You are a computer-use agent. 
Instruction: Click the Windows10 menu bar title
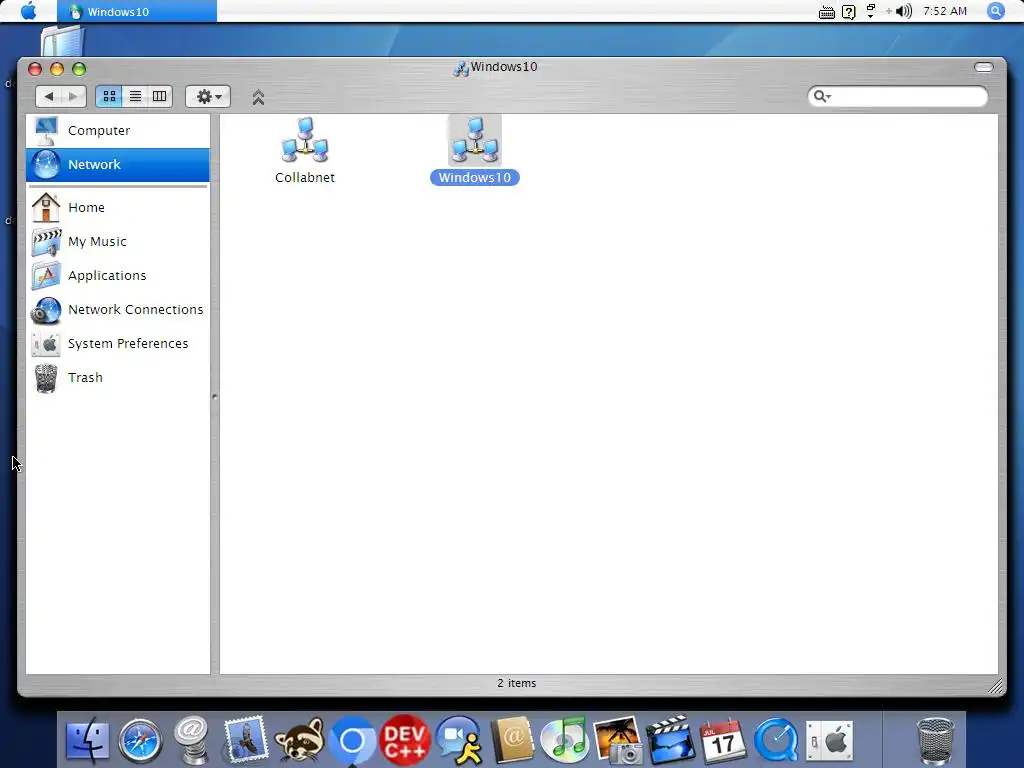coord(137,11)
